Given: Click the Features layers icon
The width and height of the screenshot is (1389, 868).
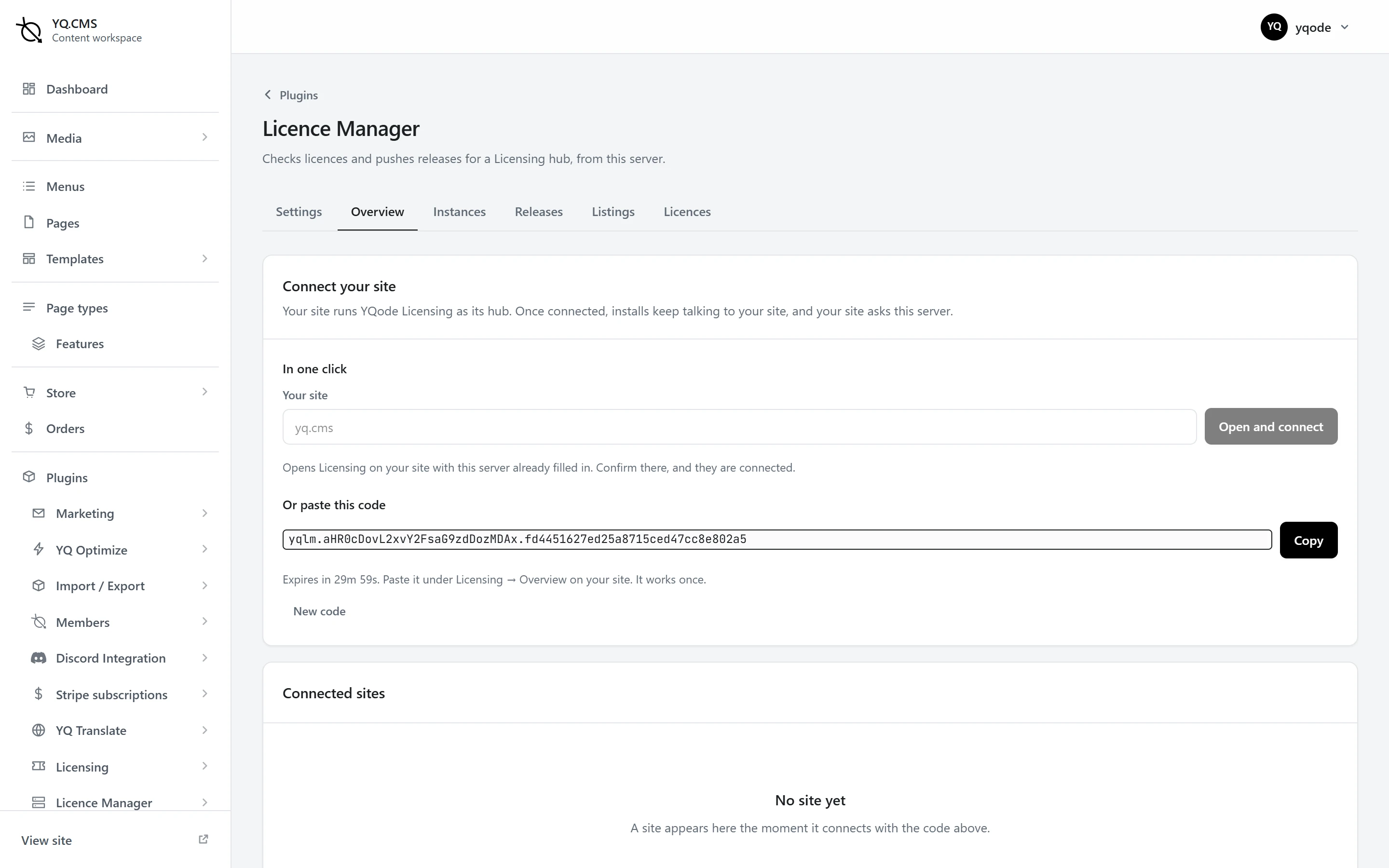Looking at the screenshot, I should (39, 344).
